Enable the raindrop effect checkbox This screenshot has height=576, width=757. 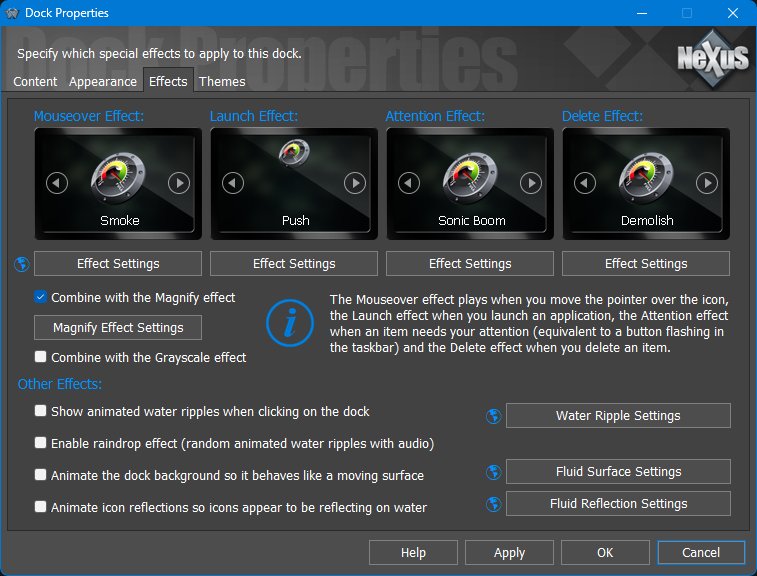41,443
